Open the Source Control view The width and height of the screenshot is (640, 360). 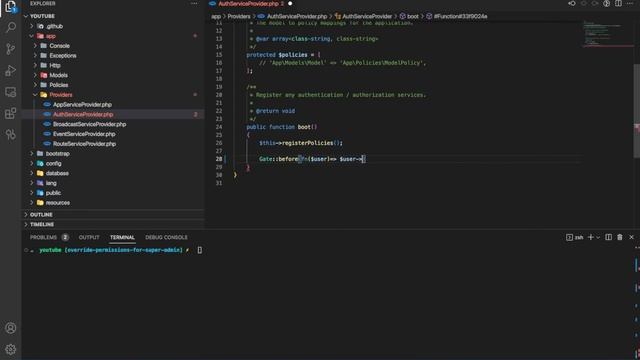pos(11,49)
